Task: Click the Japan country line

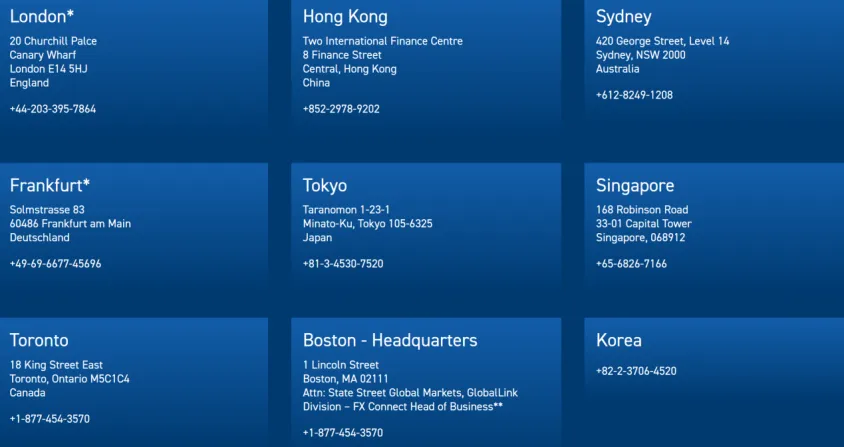Action: (x=318, y=238)
